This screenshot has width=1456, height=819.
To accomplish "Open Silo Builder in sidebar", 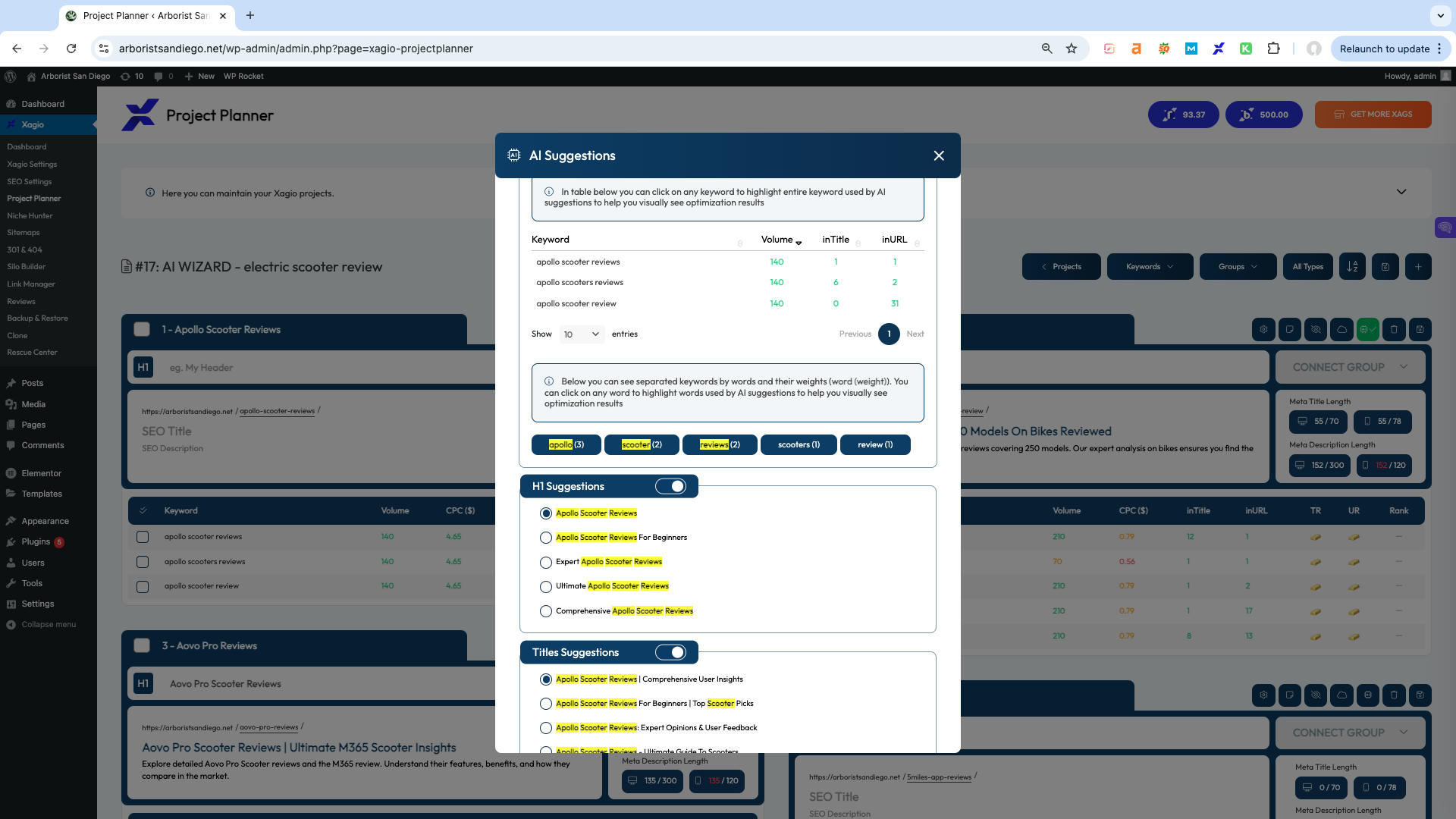I will click(27, 267).
